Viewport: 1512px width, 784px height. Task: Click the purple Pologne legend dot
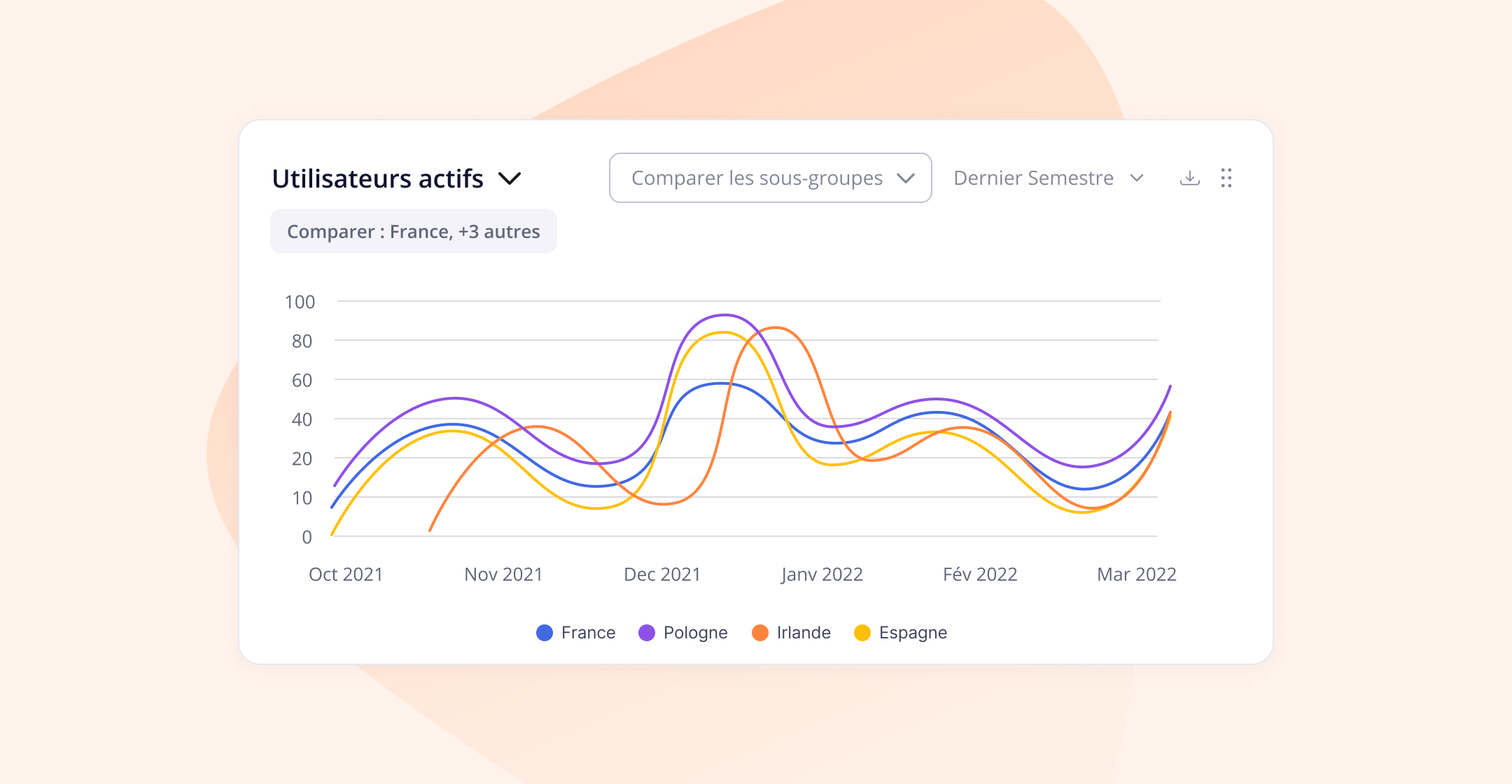pyautogui.click(x=647, y=633)
